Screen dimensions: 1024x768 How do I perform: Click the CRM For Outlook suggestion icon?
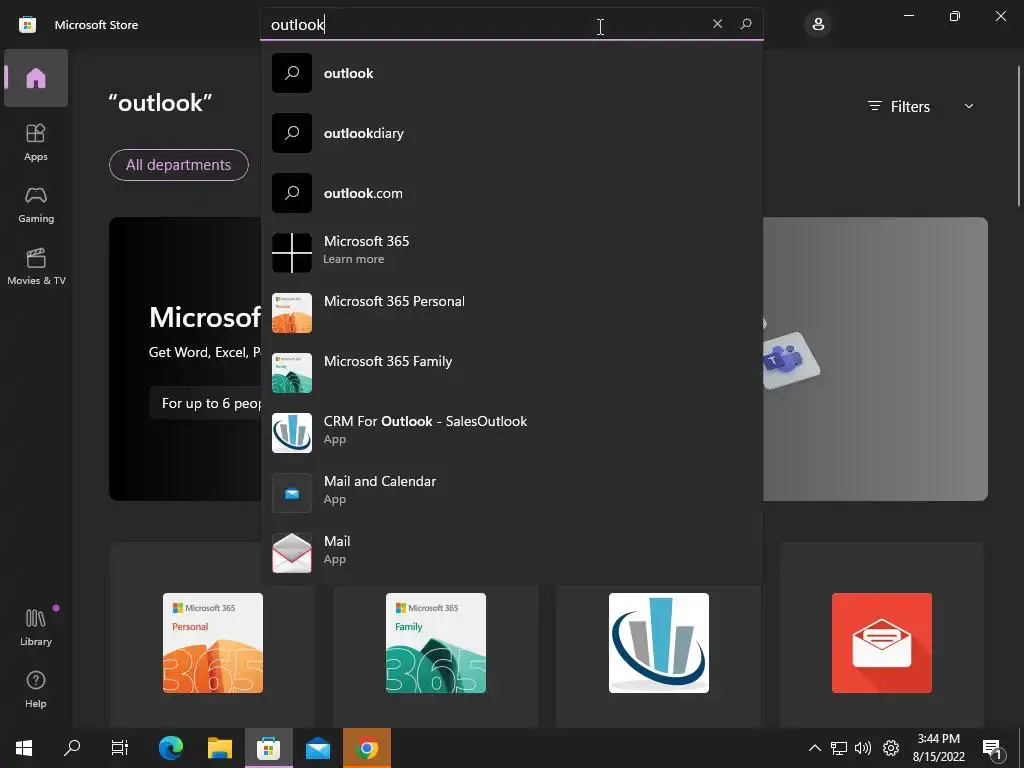click(292, 433)
